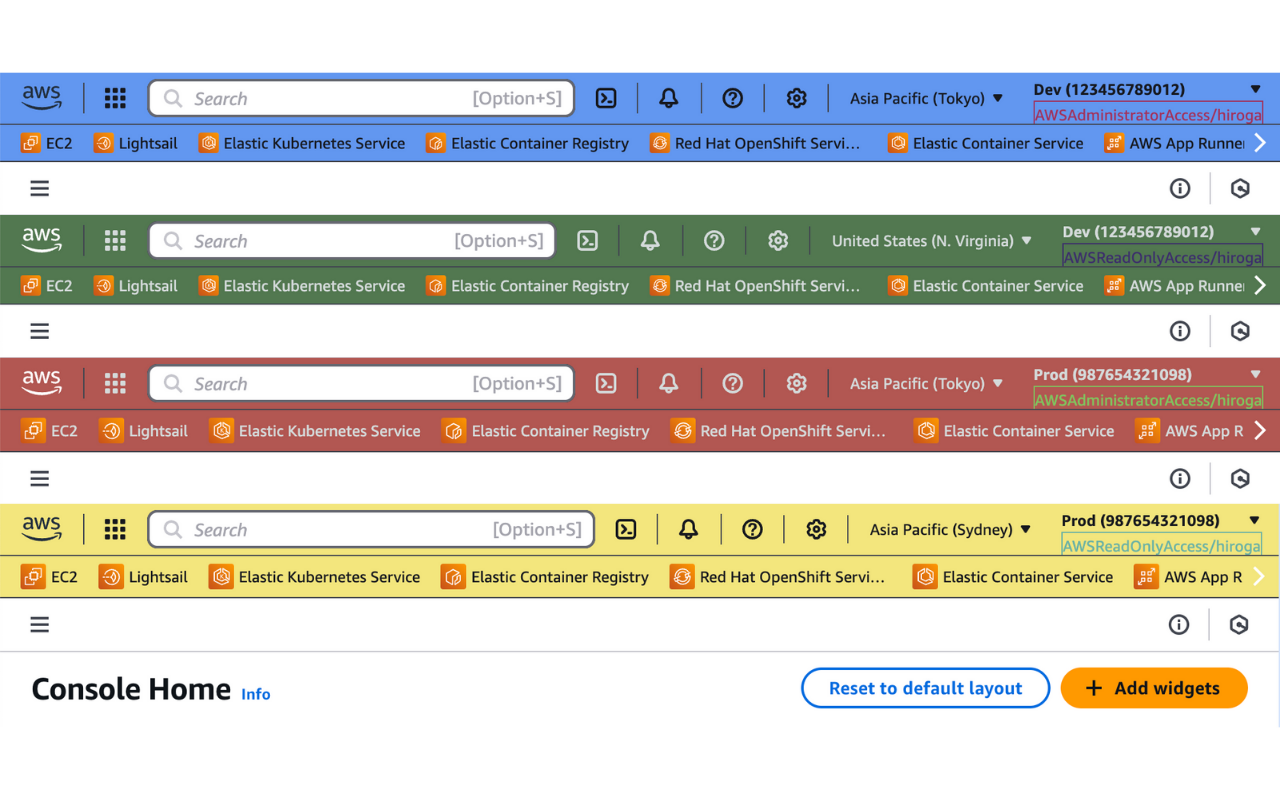Screen dimensions: 1280x800
Task: Open EC2 from the blue favorites bar
Action: [x=47, y=143]
